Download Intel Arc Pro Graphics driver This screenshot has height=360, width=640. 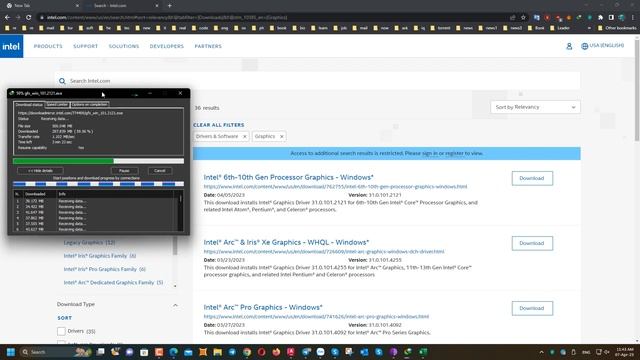point(532,308)
